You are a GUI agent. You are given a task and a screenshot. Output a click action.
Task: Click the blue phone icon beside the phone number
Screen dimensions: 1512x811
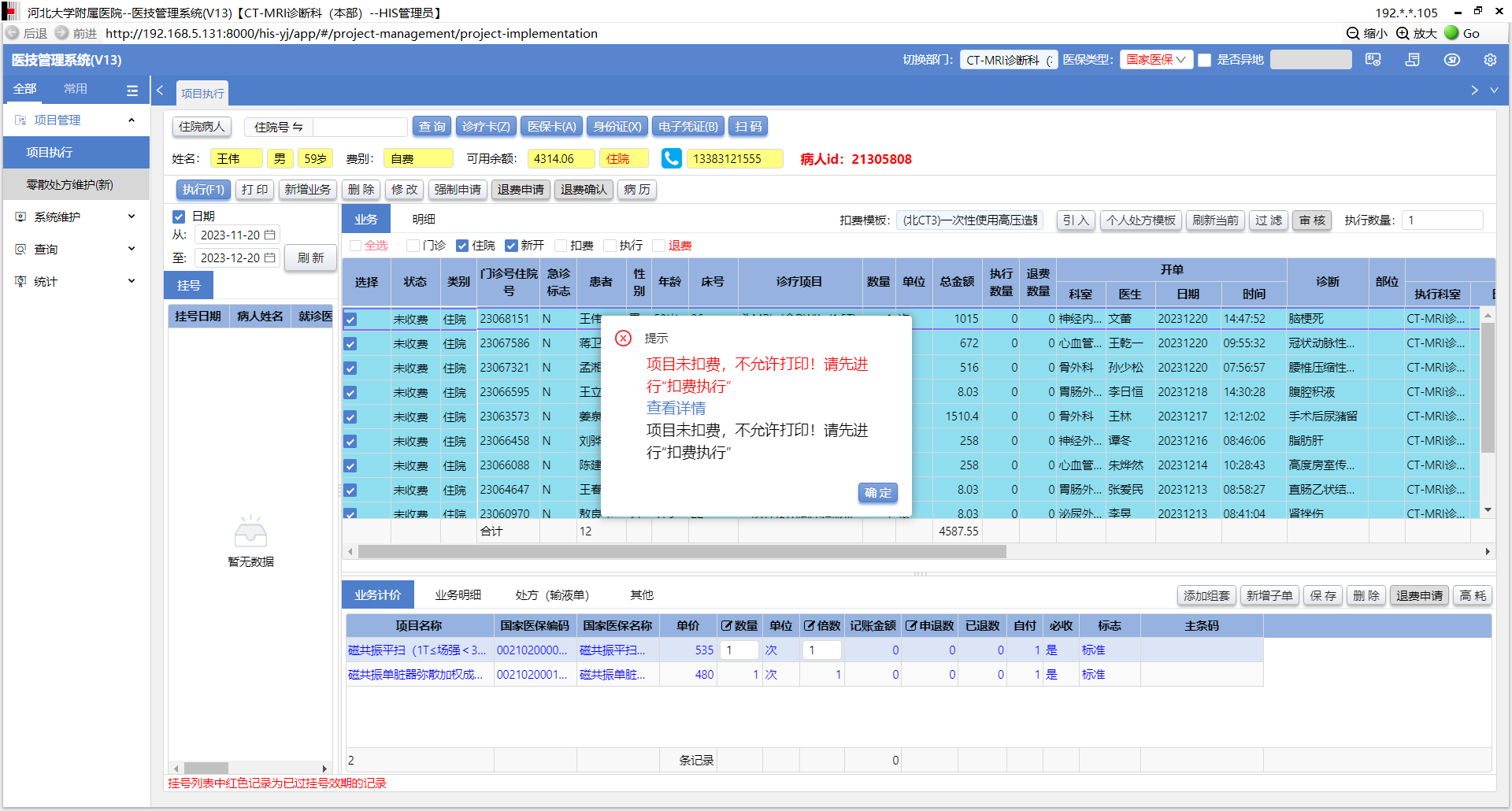(671, 158)
